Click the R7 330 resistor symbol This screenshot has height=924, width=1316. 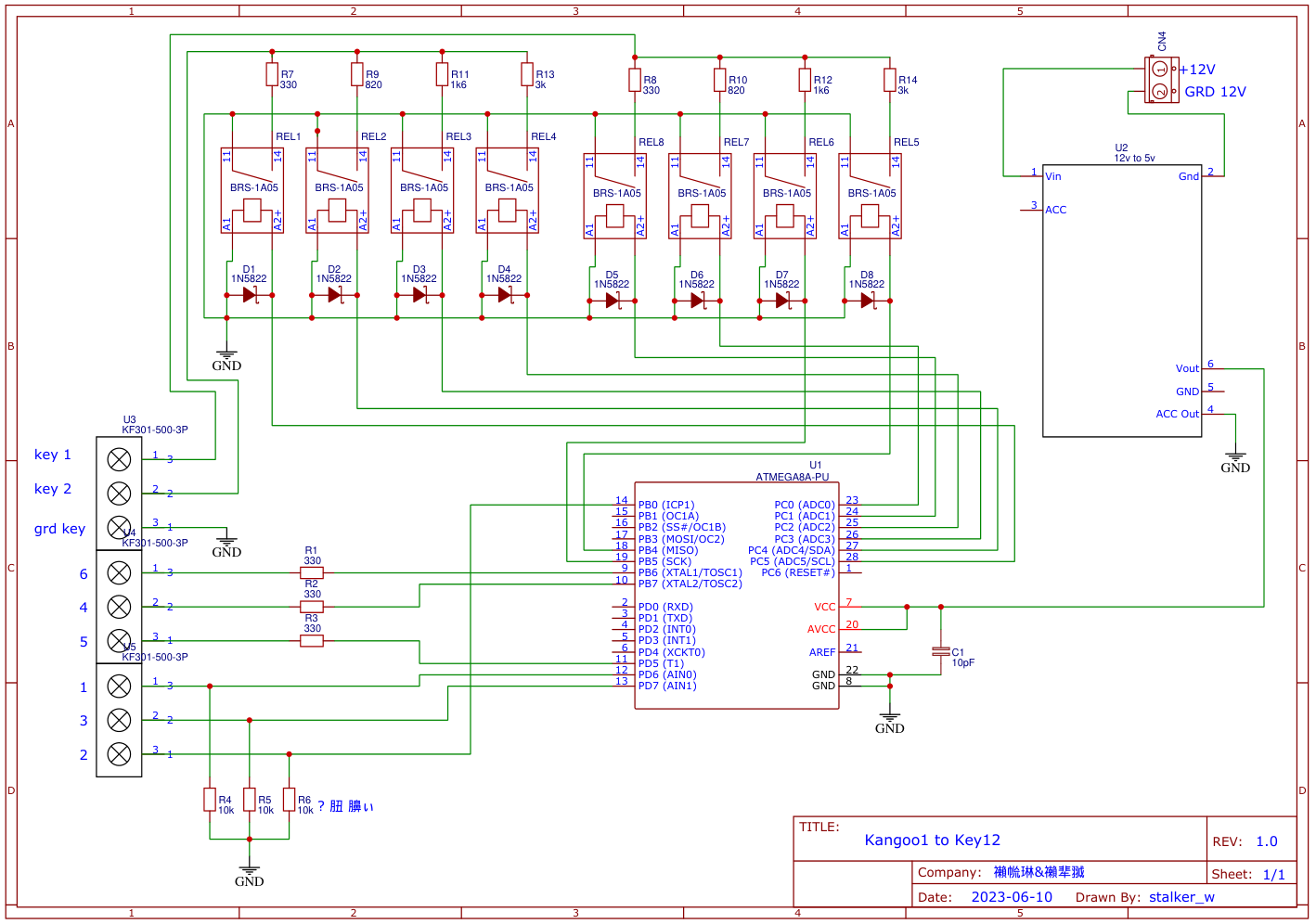coord(272,74)
